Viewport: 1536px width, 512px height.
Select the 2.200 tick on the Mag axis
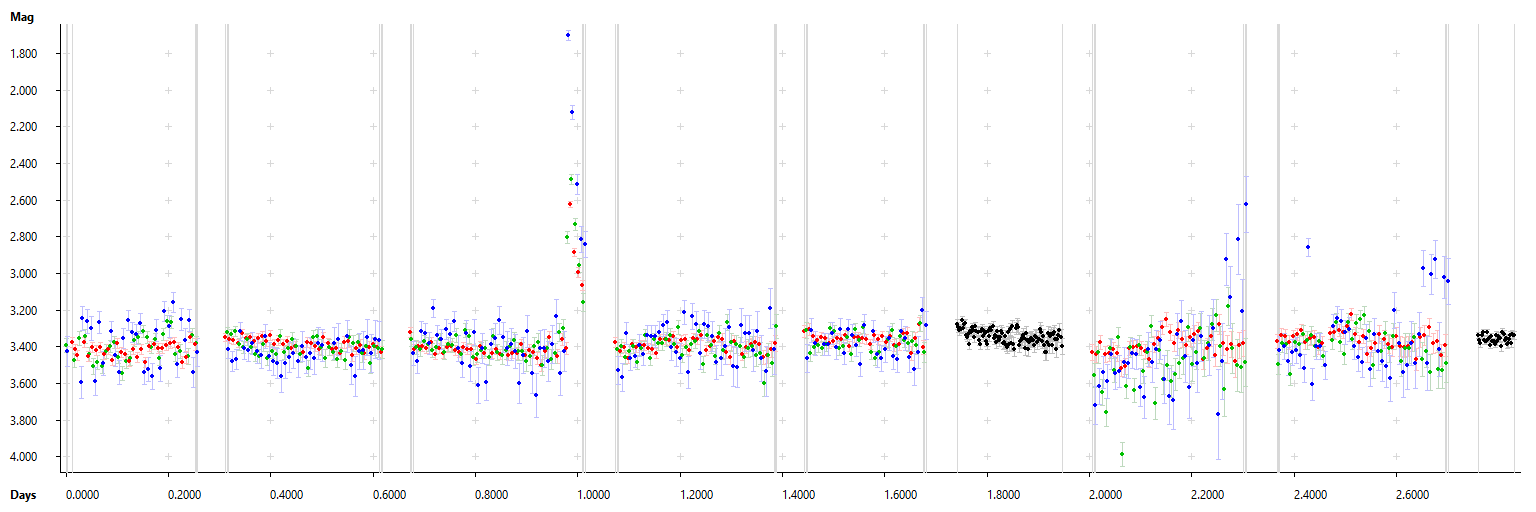24,127
